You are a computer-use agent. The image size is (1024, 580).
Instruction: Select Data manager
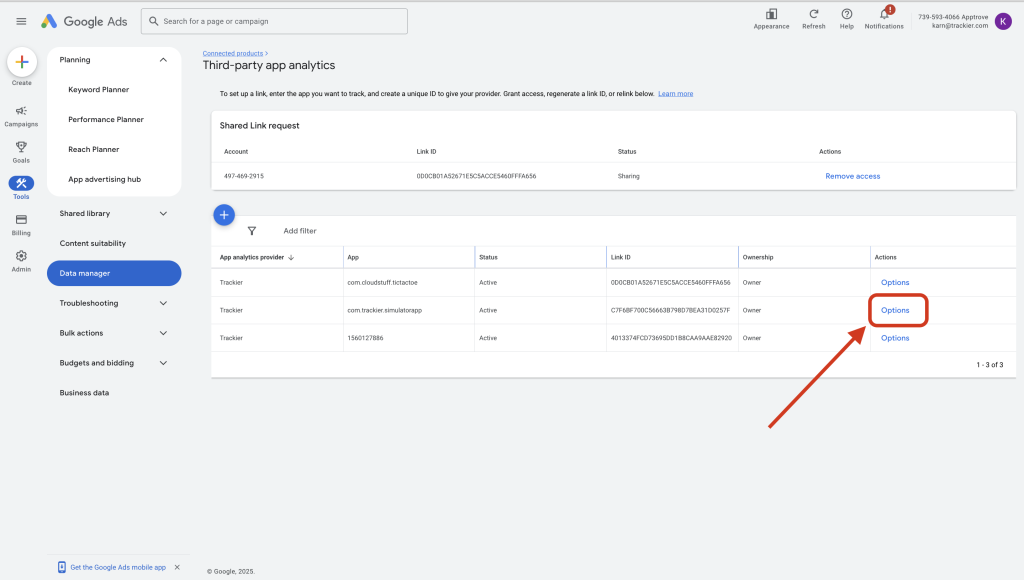pos(114,273)
